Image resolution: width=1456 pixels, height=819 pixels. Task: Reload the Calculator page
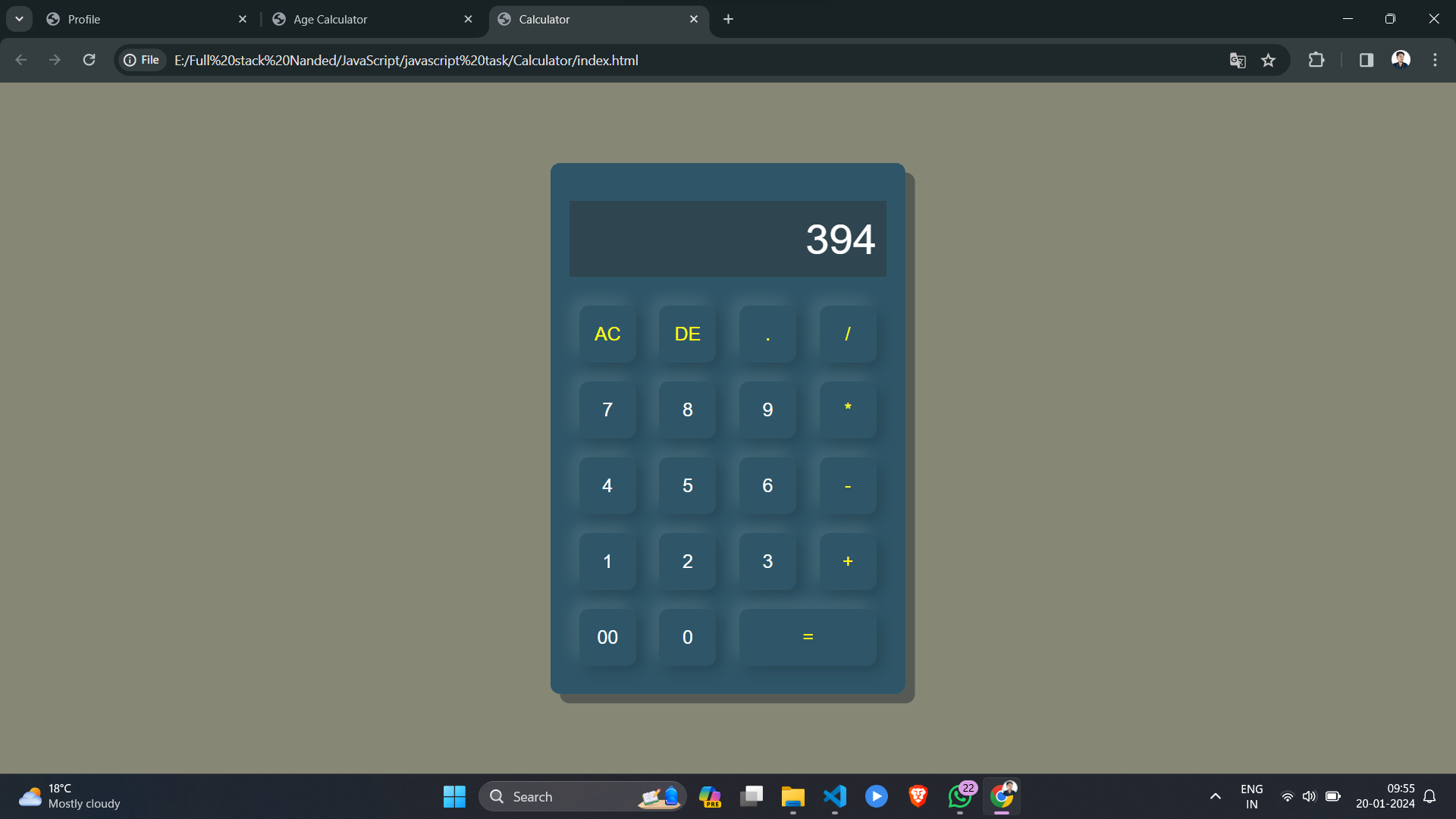click(x=89, y=60)
